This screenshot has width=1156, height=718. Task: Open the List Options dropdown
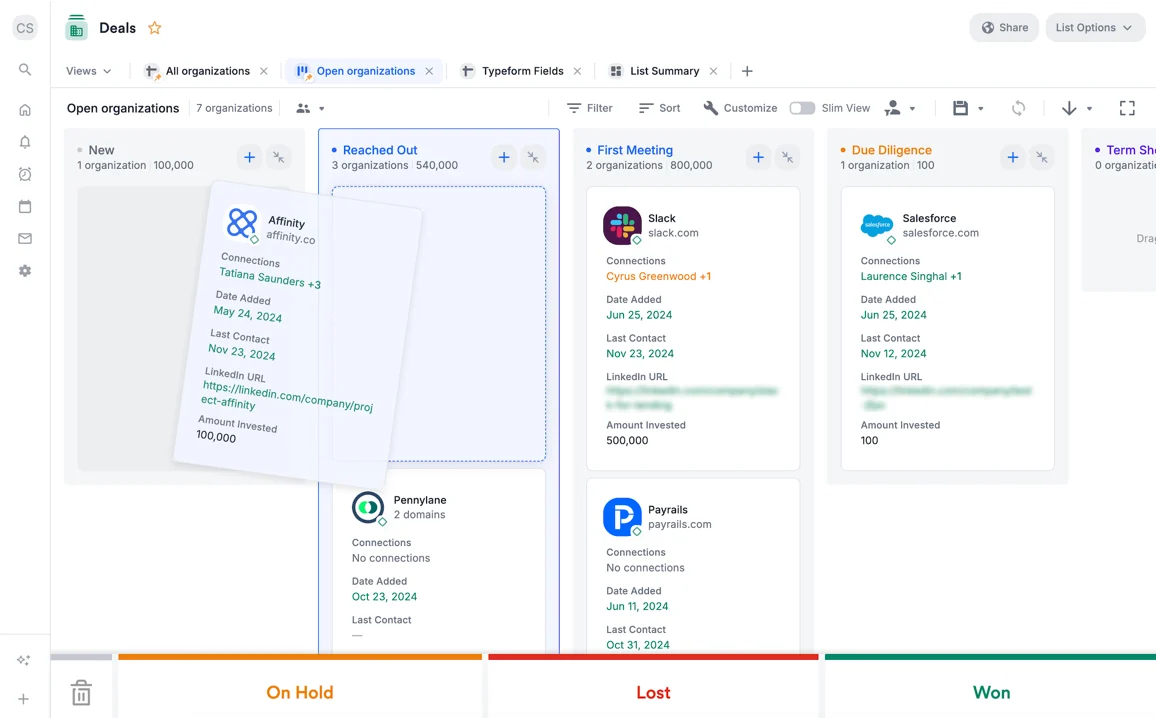1095,28
